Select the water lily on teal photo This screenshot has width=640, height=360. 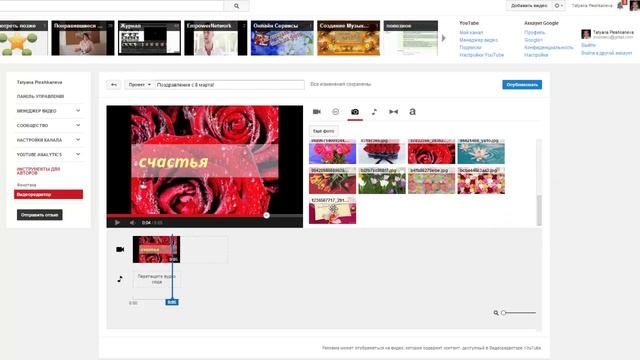tap(481, 152)
